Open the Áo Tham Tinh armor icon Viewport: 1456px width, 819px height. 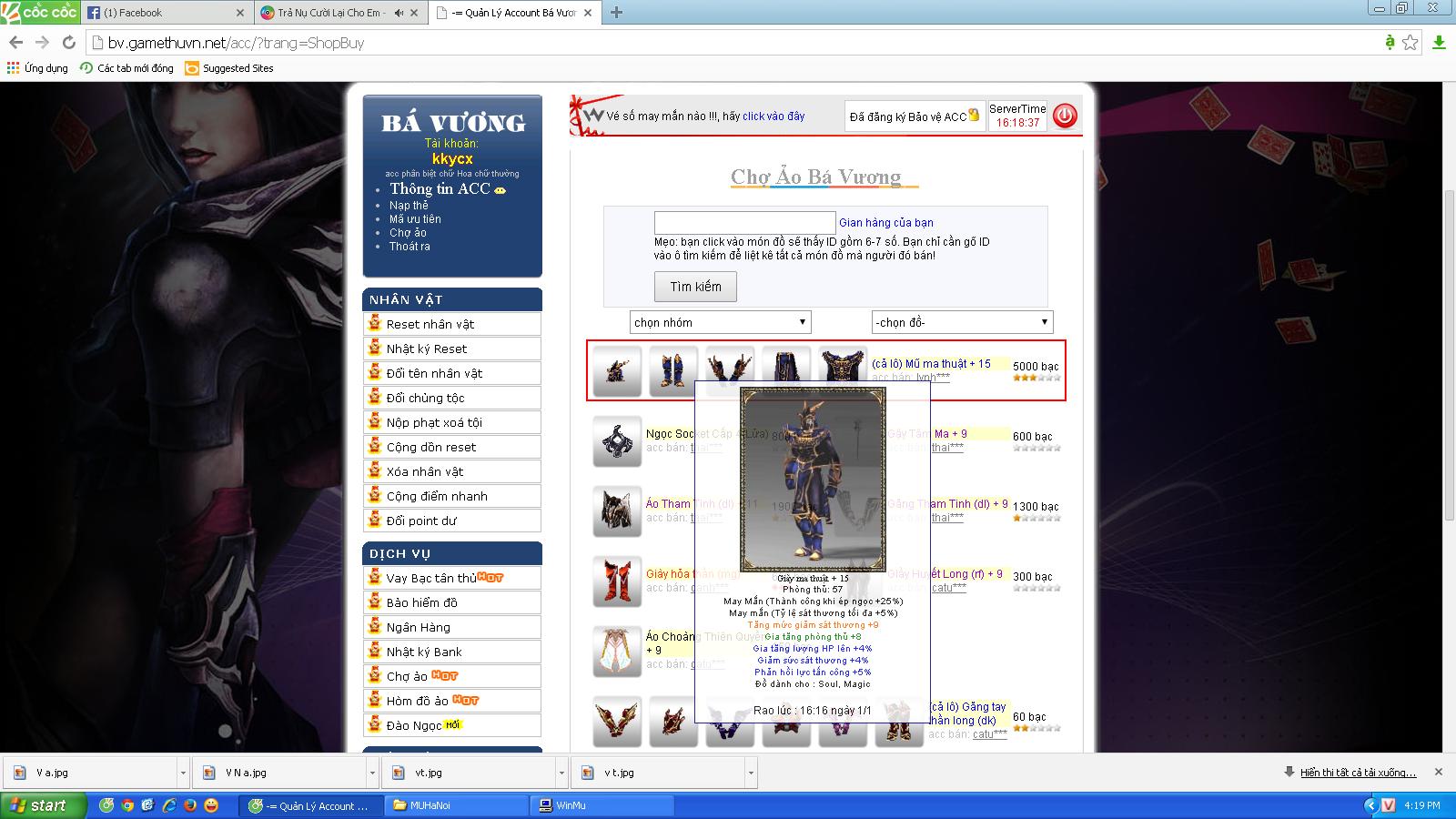pyautogui.click(x=617, y=511)
